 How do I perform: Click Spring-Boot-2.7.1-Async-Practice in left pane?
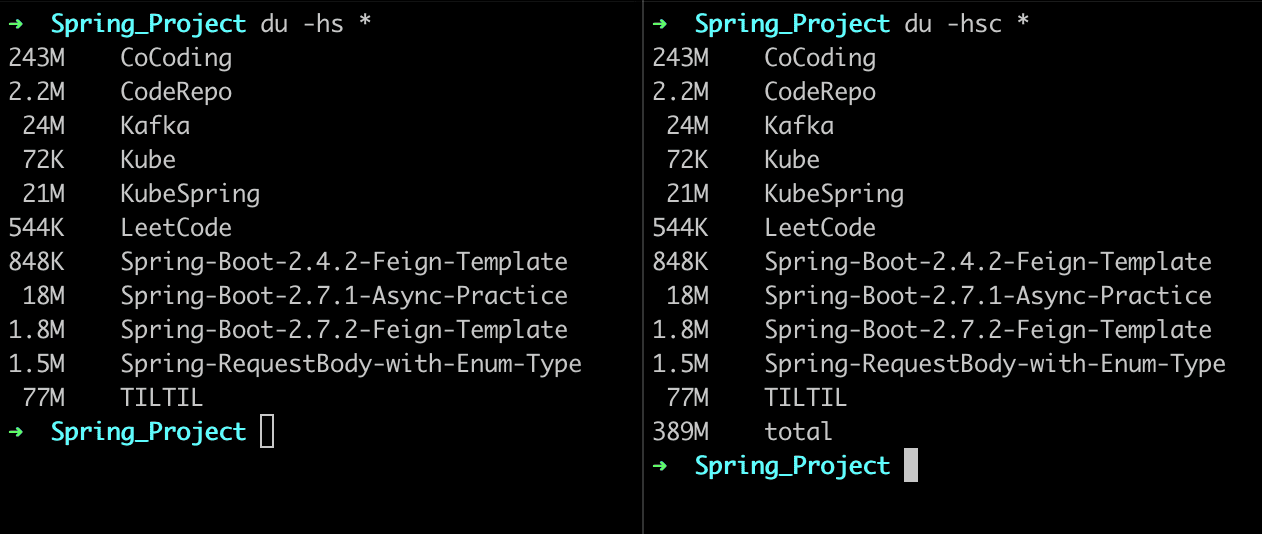(344, 296)
